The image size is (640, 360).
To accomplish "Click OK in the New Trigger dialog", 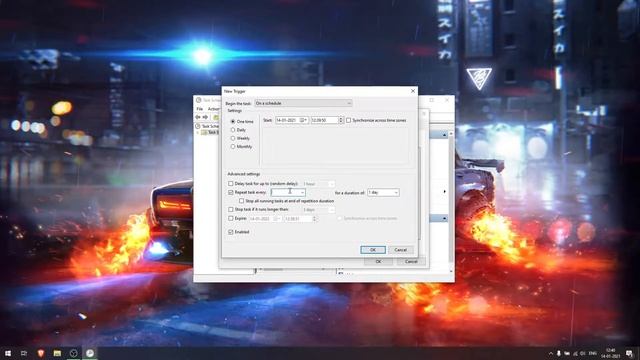I will [373, 250].
